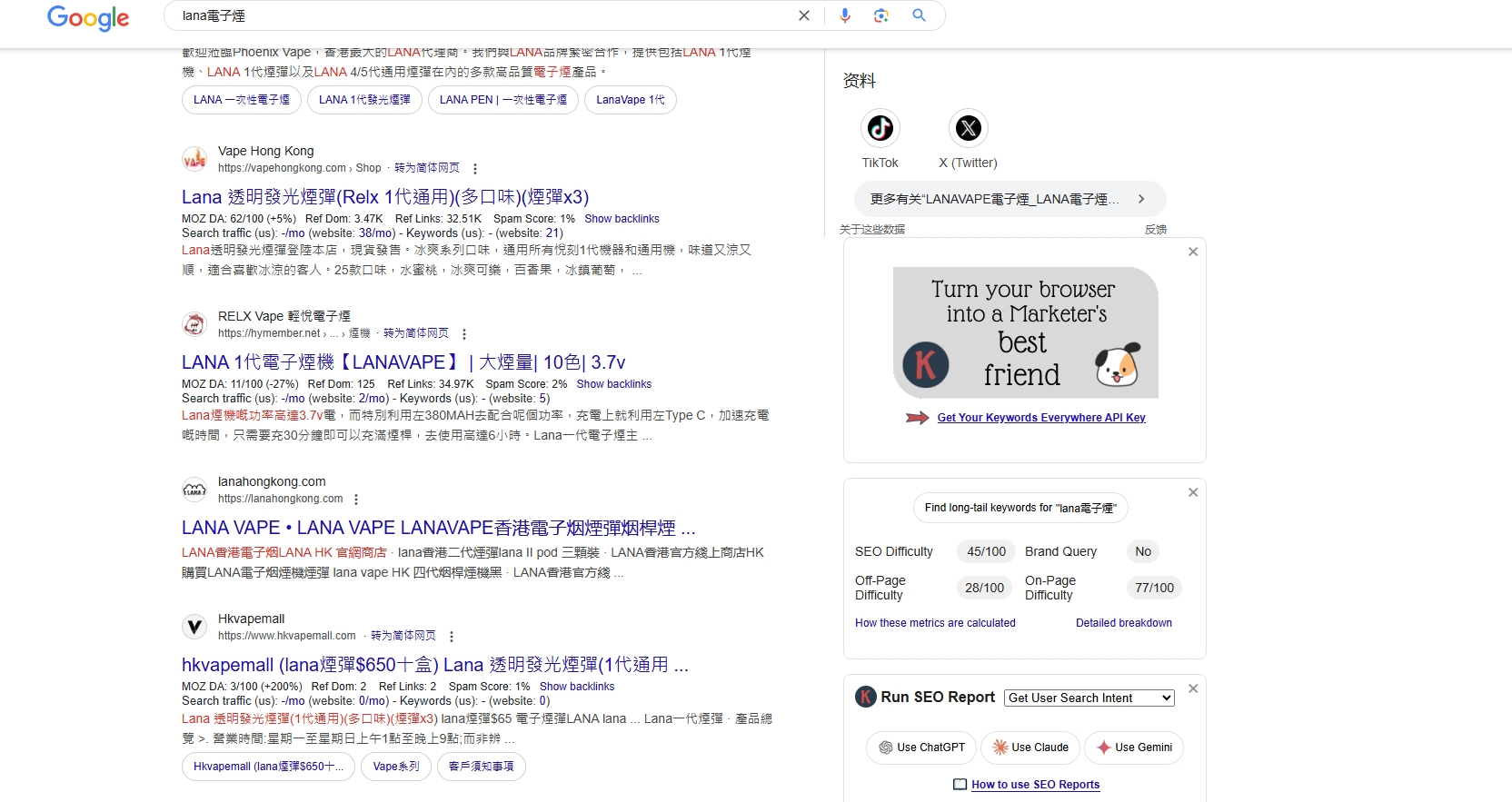Start voice search with microphone icon
Viewport: 1512px width, 802px height.
pos(845,15)
